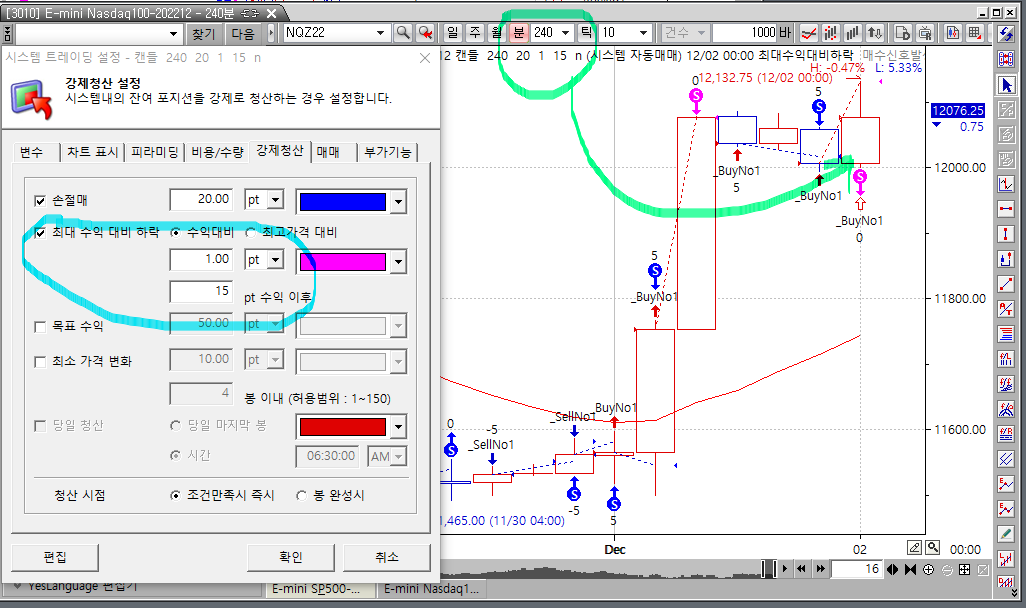Screen dimensions: 1026x608
Task: Open the pt unit dropdown for 손절매
Action: pyautogui.click(x=275, y=201)
